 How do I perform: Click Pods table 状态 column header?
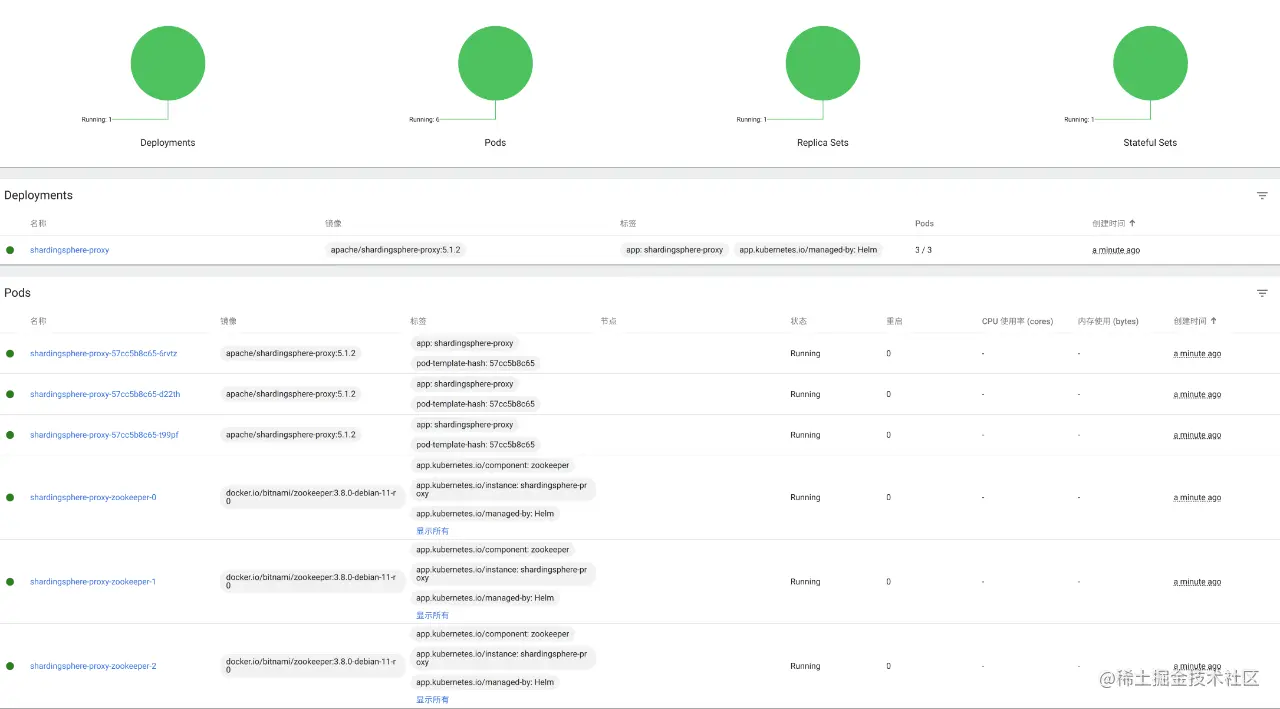pos(798,321)
